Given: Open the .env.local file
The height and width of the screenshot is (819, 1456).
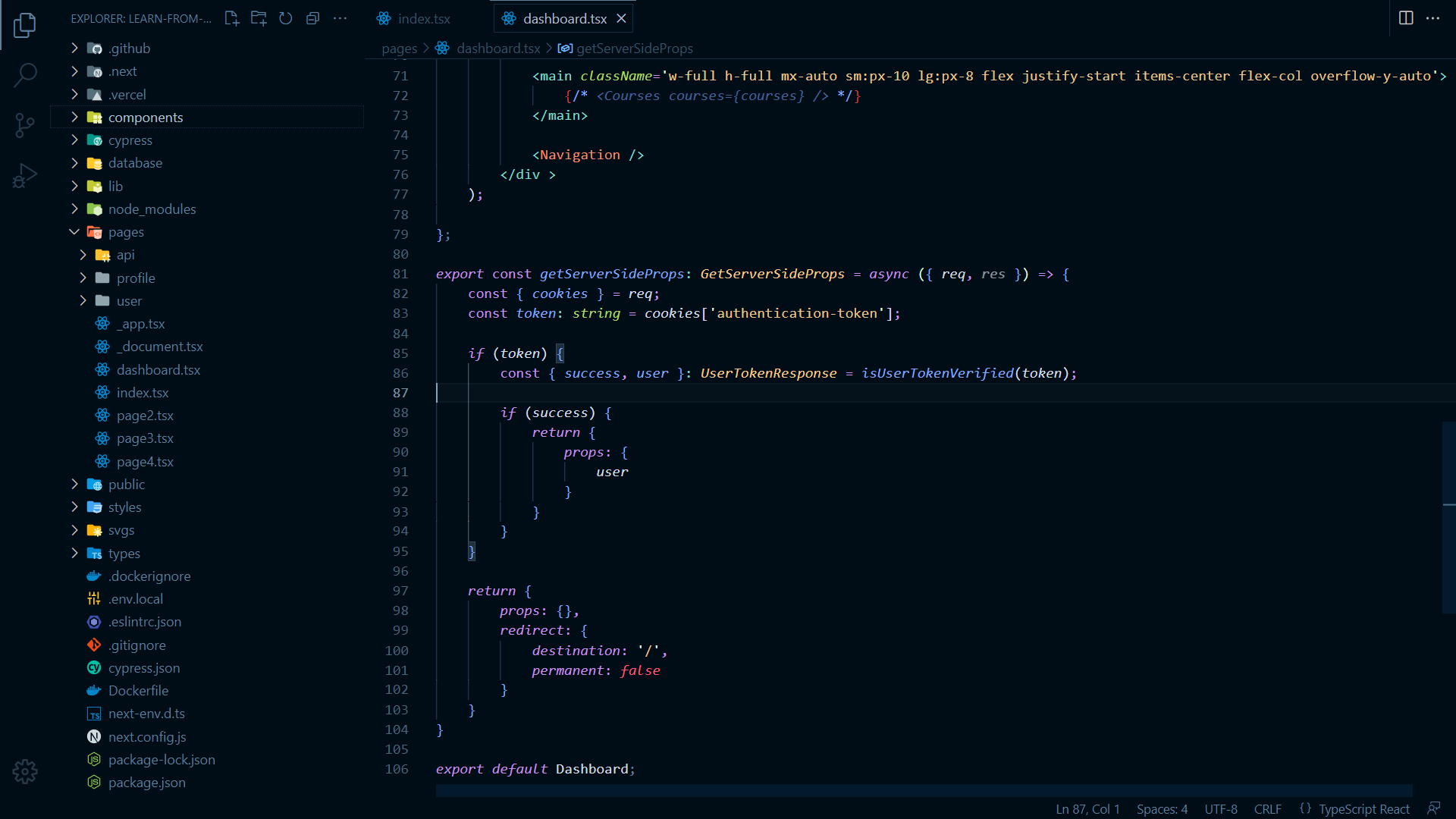Looking at the screenshot, I should tap(207, 599).
